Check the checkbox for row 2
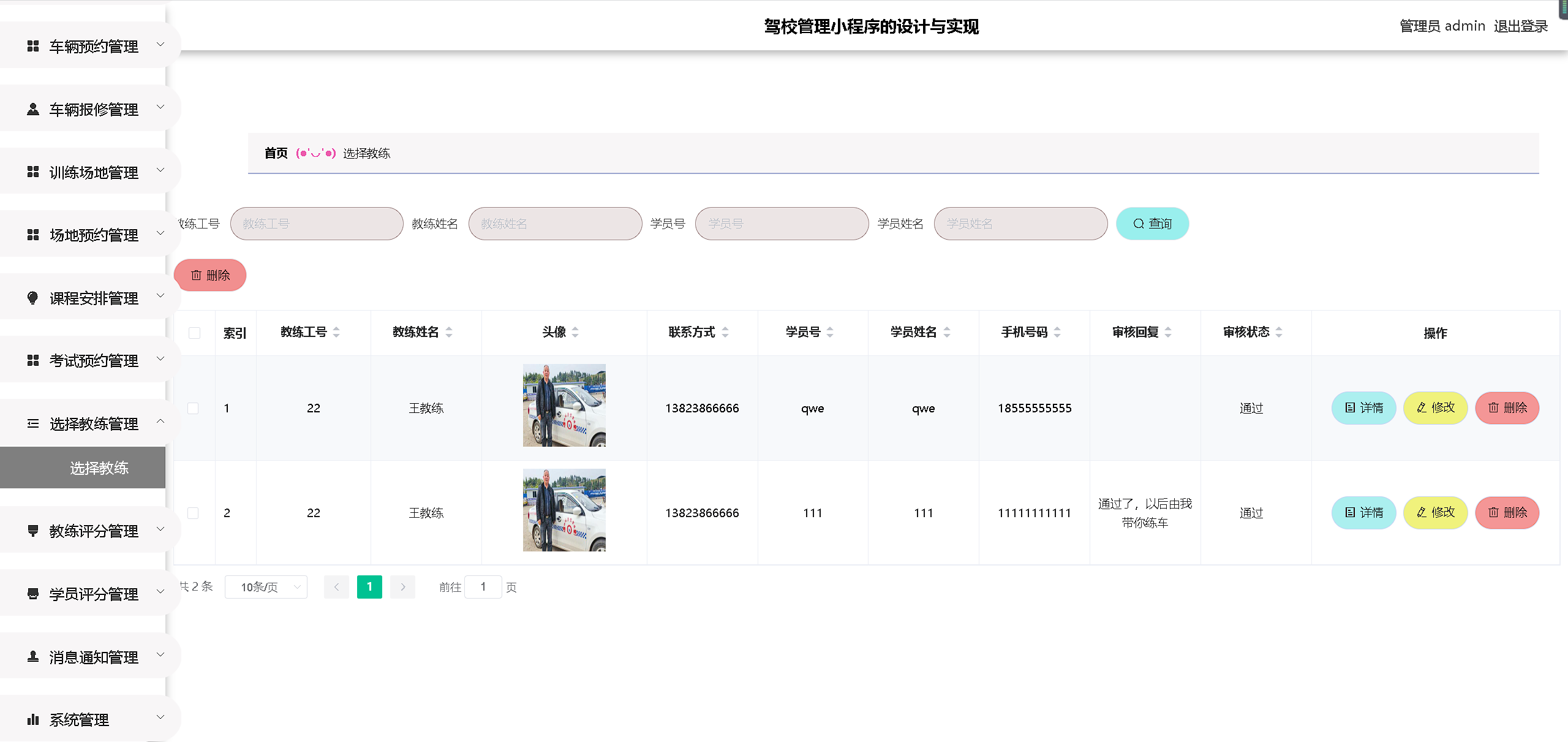This screenshot has width=1568, height=742. point(193,513)
